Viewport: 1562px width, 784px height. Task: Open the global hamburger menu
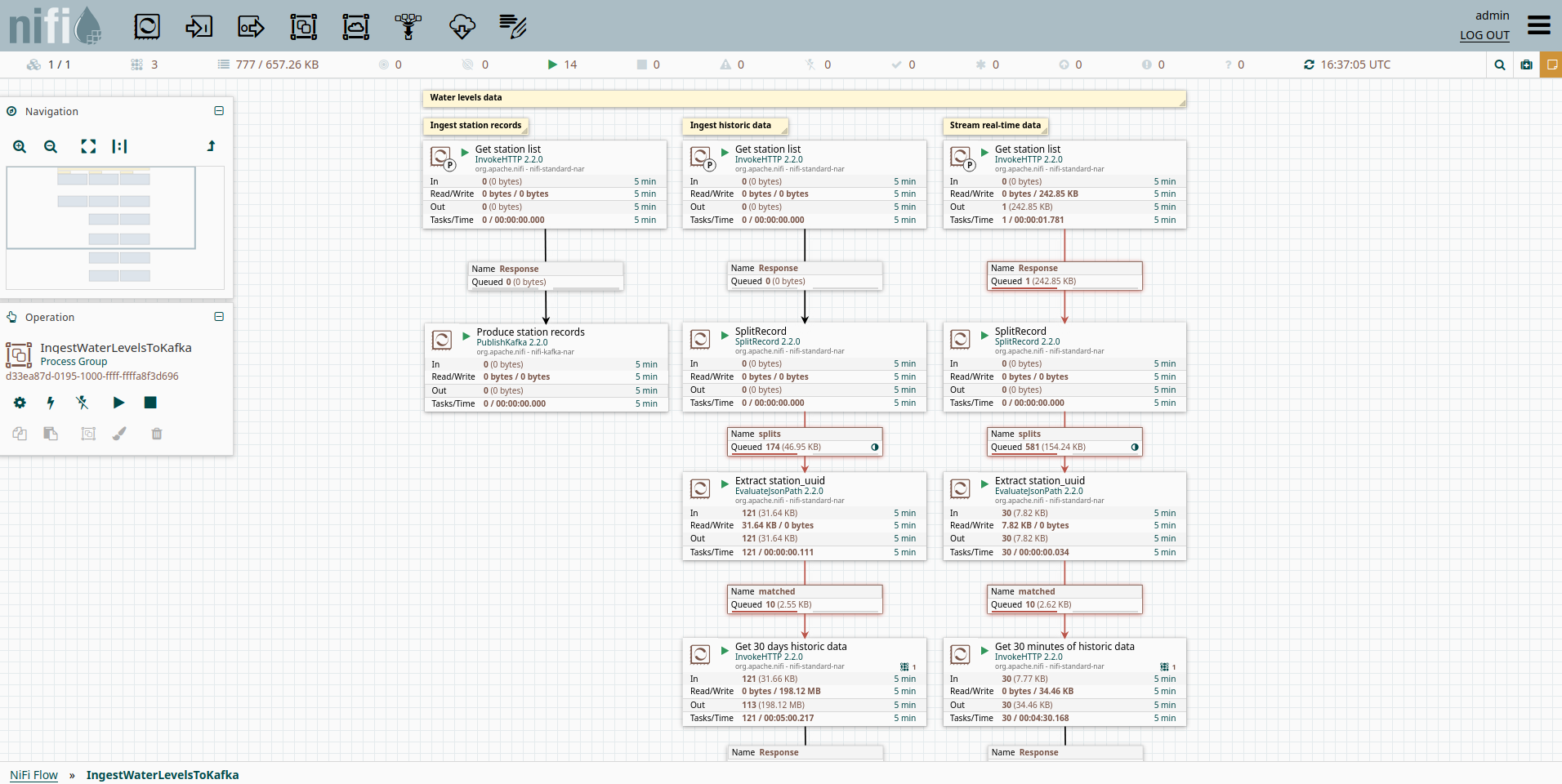click(x=1538, y=25)
